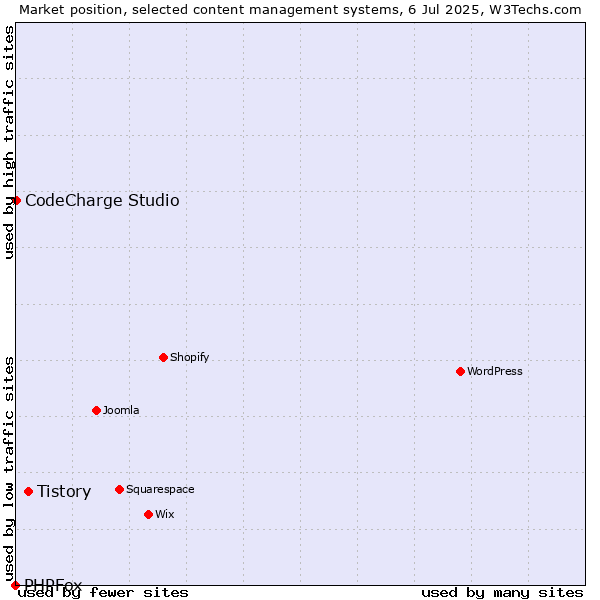Click the 'PHPFox' label text
This screenshot has height=600, width=600.
point(53,585)
